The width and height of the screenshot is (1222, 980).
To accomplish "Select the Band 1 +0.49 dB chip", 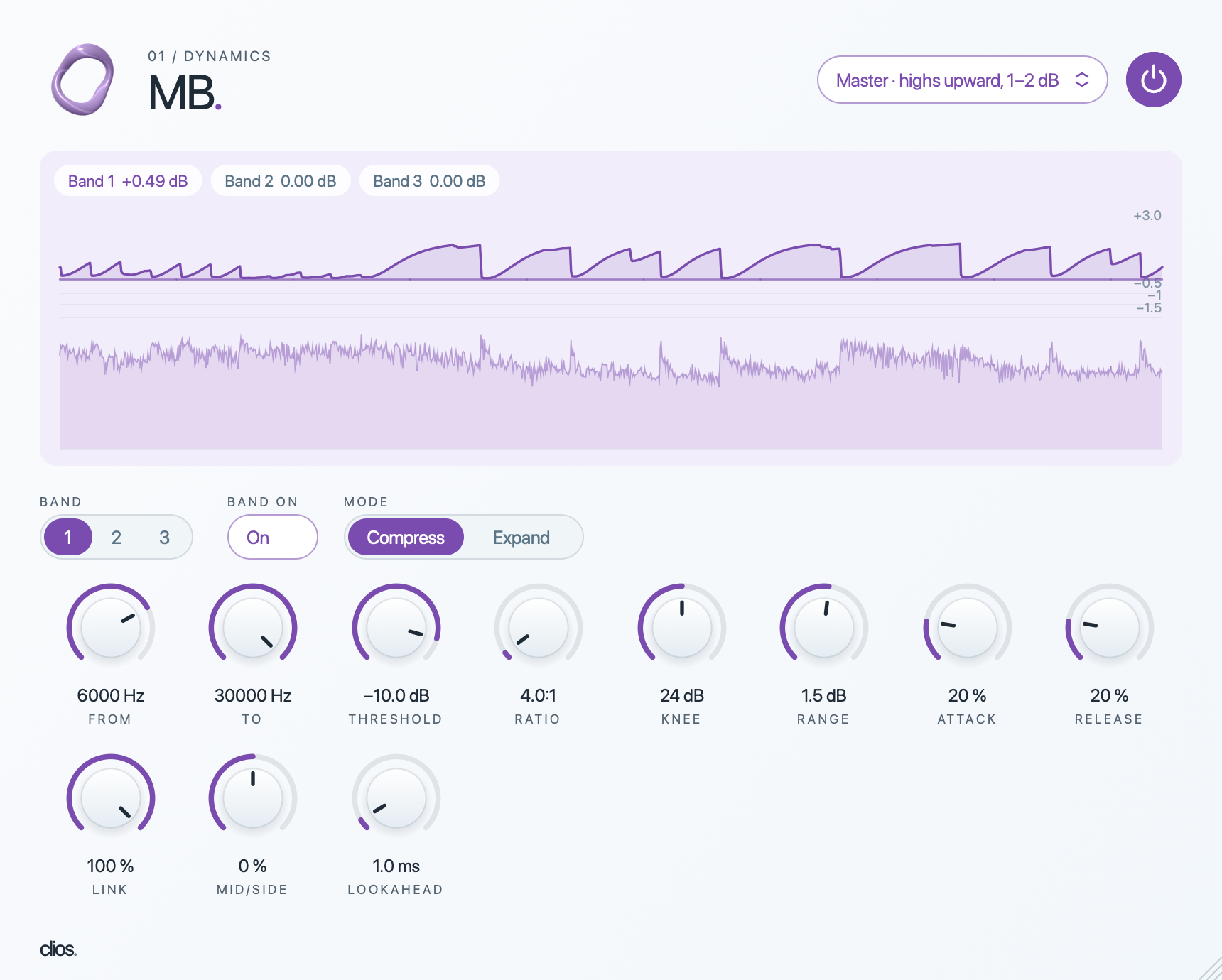I will [x=128, y=181].
